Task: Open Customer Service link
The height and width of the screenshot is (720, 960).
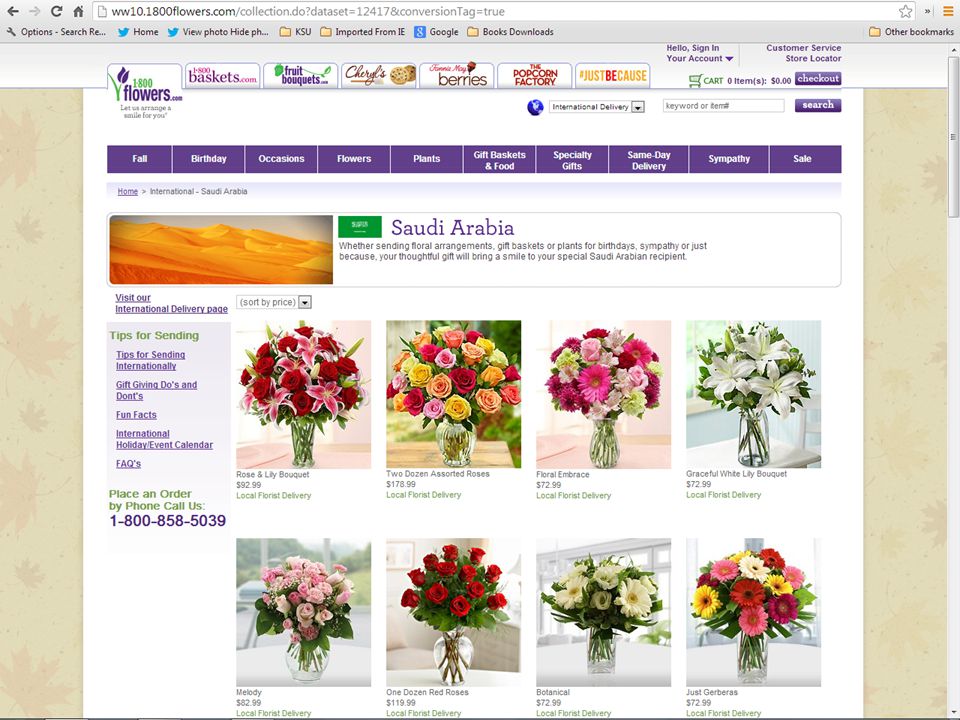Action: pyautogui.click(x=803, y=48)
